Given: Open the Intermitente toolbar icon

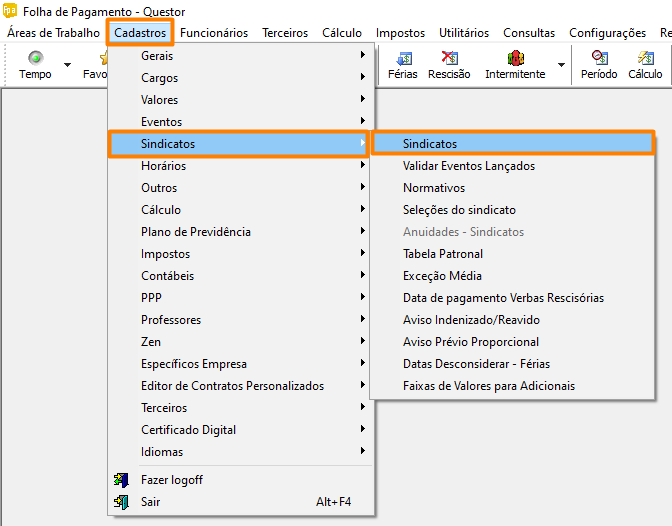Looking at the screenshot, I should 516,58.
